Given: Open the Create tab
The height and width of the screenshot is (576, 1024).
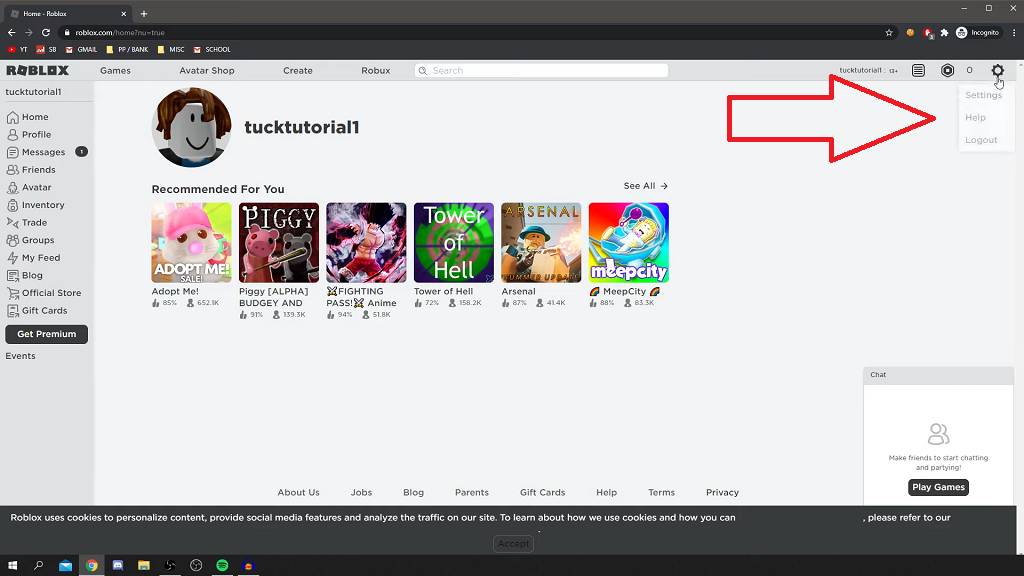Looking at the screenshot, I should tap(298, 71).
